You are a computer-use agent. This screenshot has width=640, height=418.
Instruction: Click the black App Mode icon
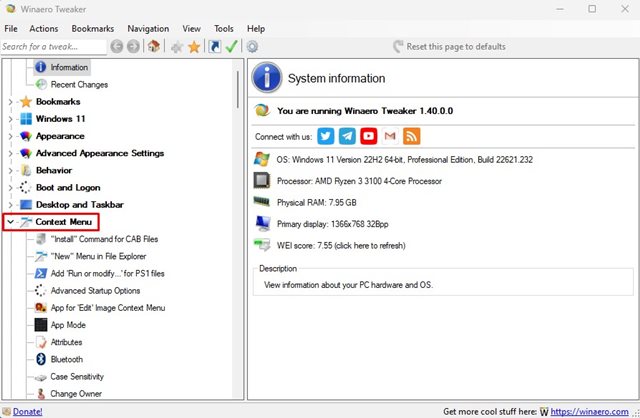[41, 325]
